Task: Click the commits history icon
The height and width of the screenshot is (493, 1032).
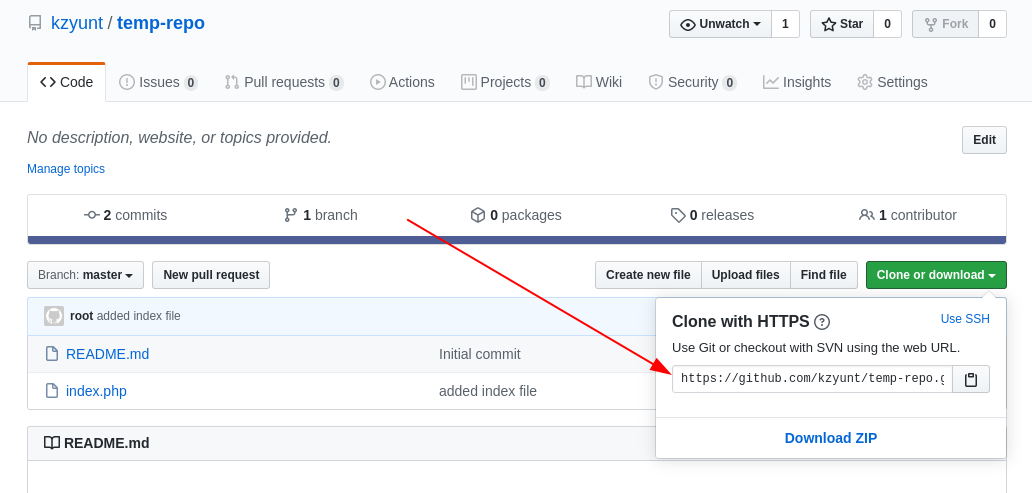Action: [91, 215]
